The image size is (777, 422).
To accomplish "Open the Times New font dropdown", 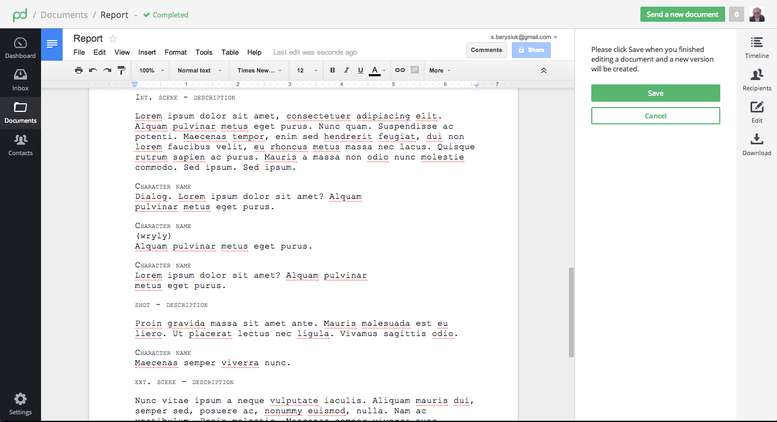I will (x=259, y=70).
